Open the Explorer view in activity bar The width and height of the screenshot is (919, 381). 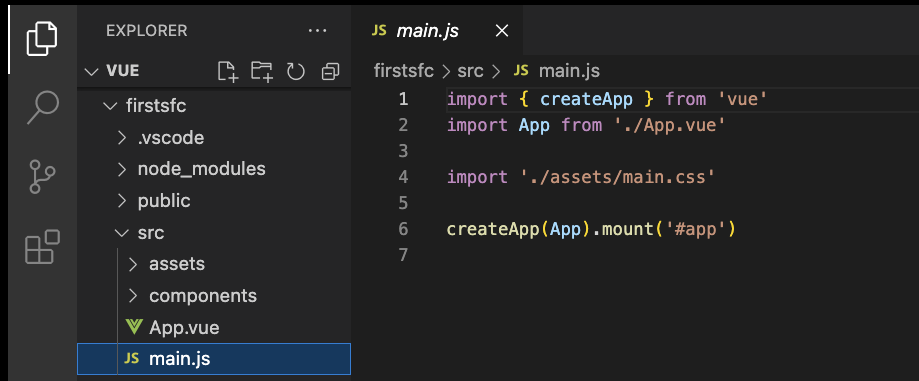click(42, 38)
